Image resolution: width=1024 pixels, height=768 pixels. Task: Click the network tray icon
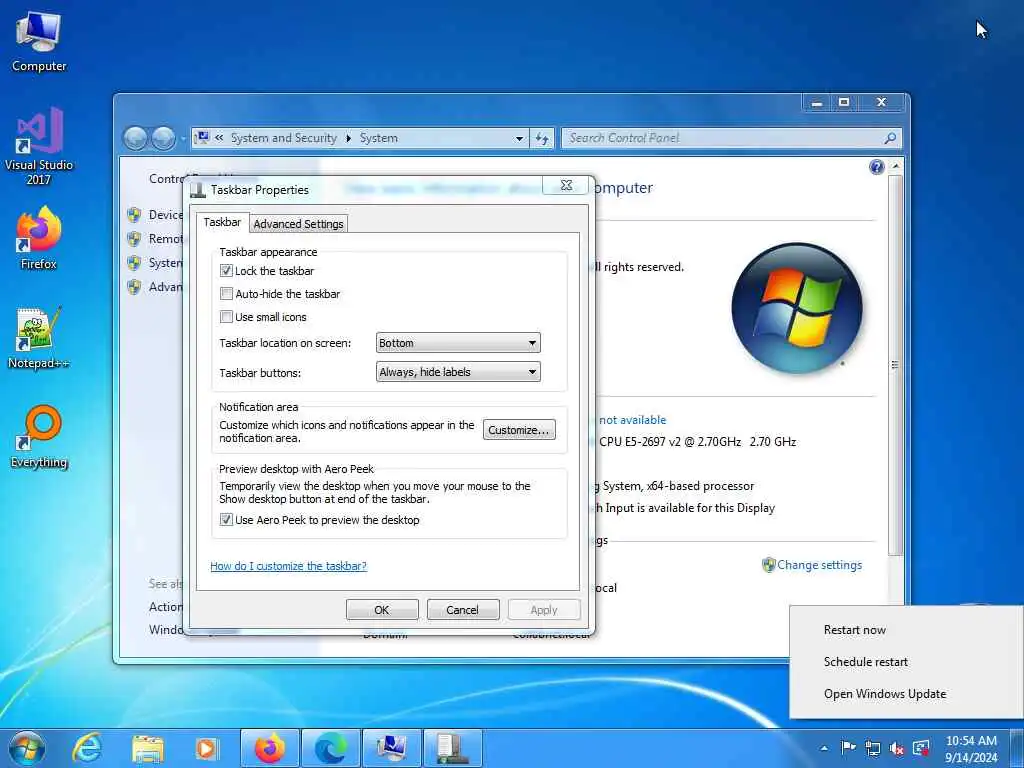(x=872, y=748)
